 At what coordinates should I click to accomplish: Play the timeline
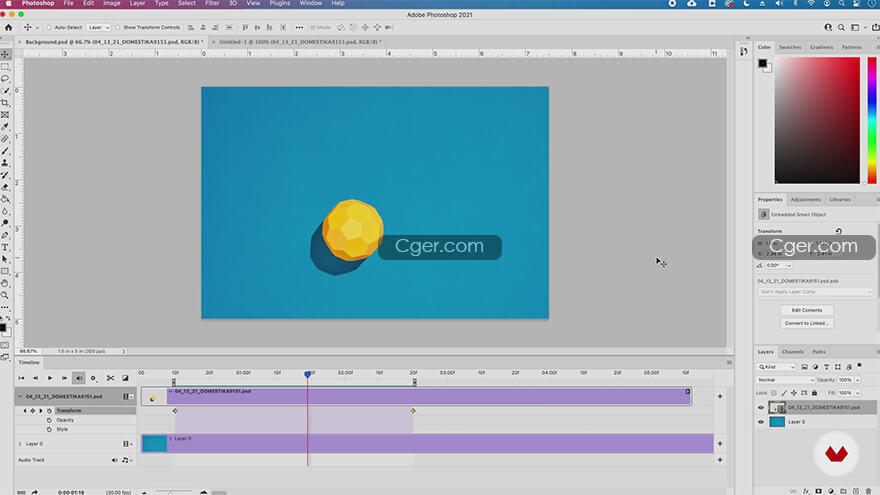50,378
